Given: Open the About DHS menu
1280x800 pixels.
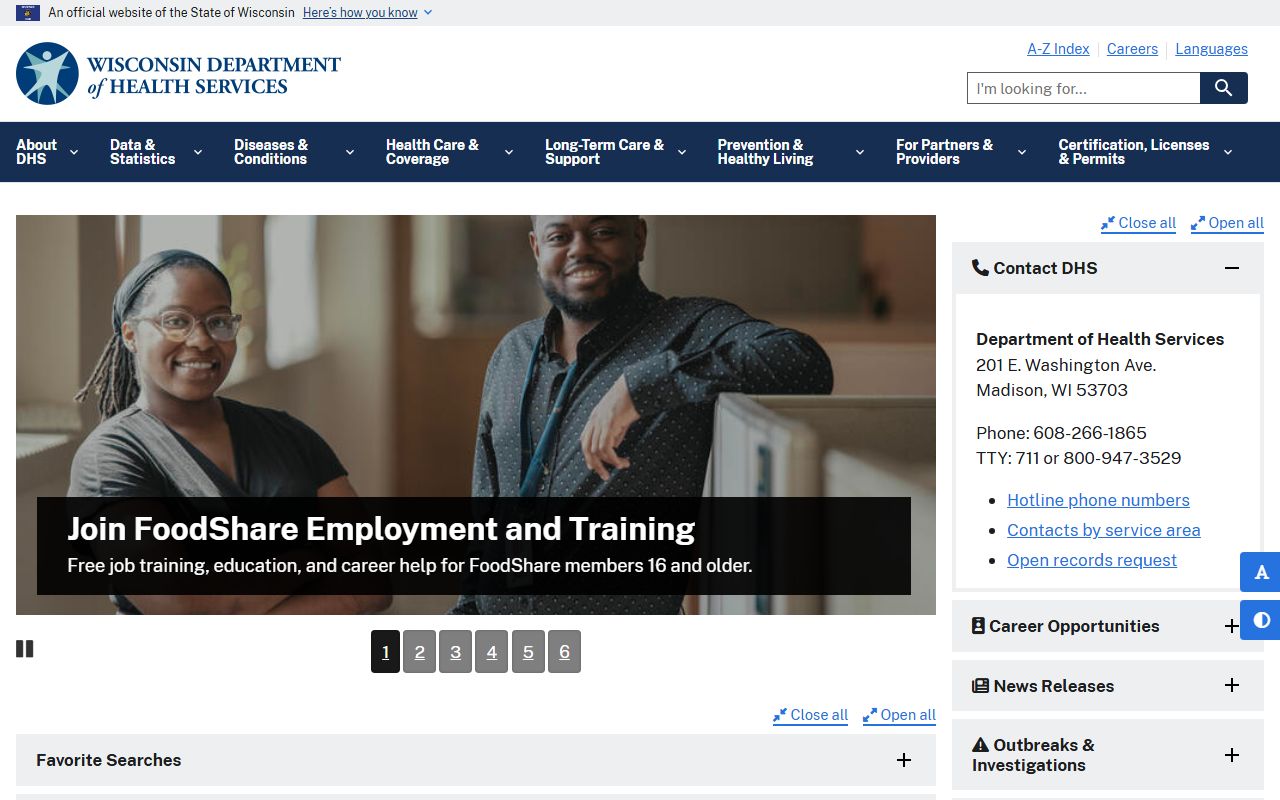Looking at the screenshot, I should [47, 152].
